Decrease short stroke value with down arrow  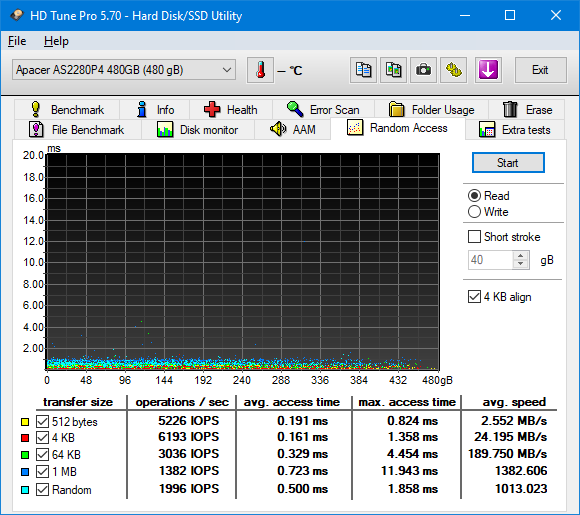coord(521,264)
